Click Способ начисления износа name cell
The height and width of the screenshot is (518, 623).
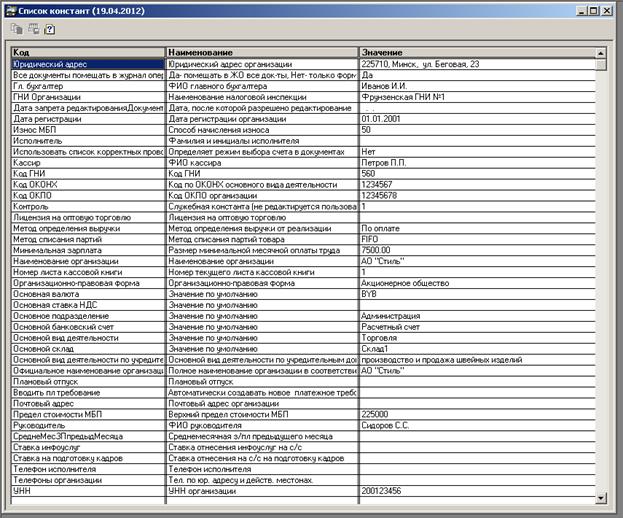262,130
